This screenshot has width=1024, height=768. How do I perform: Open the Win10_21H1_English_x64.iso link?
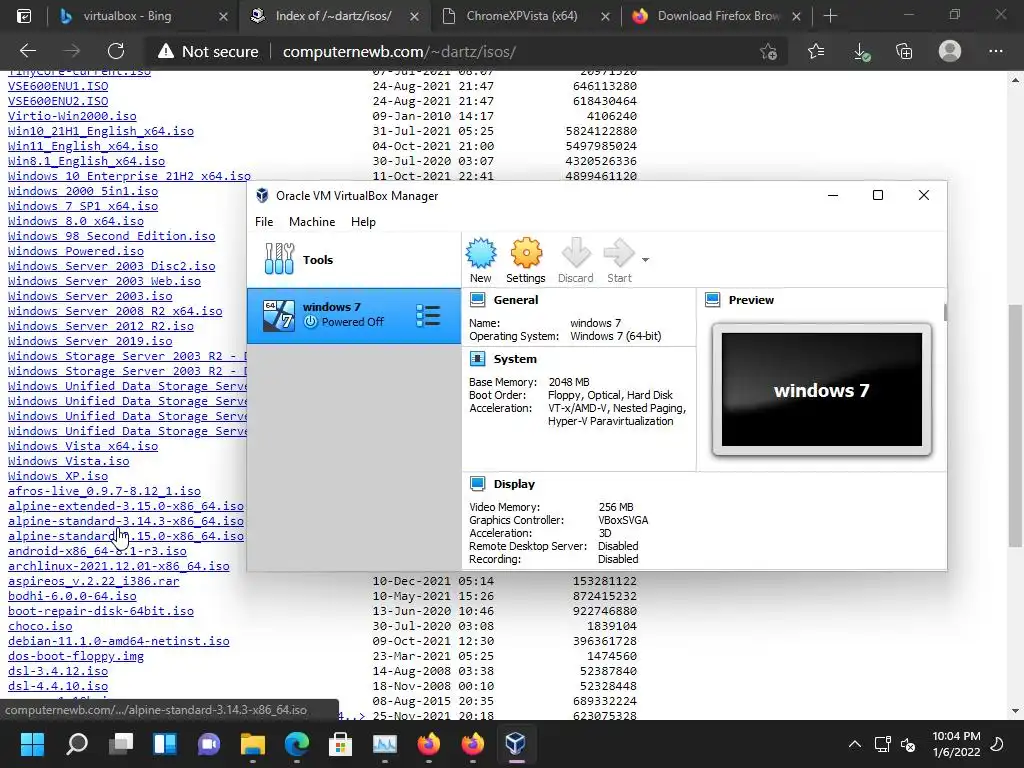[x=101, y=131]
